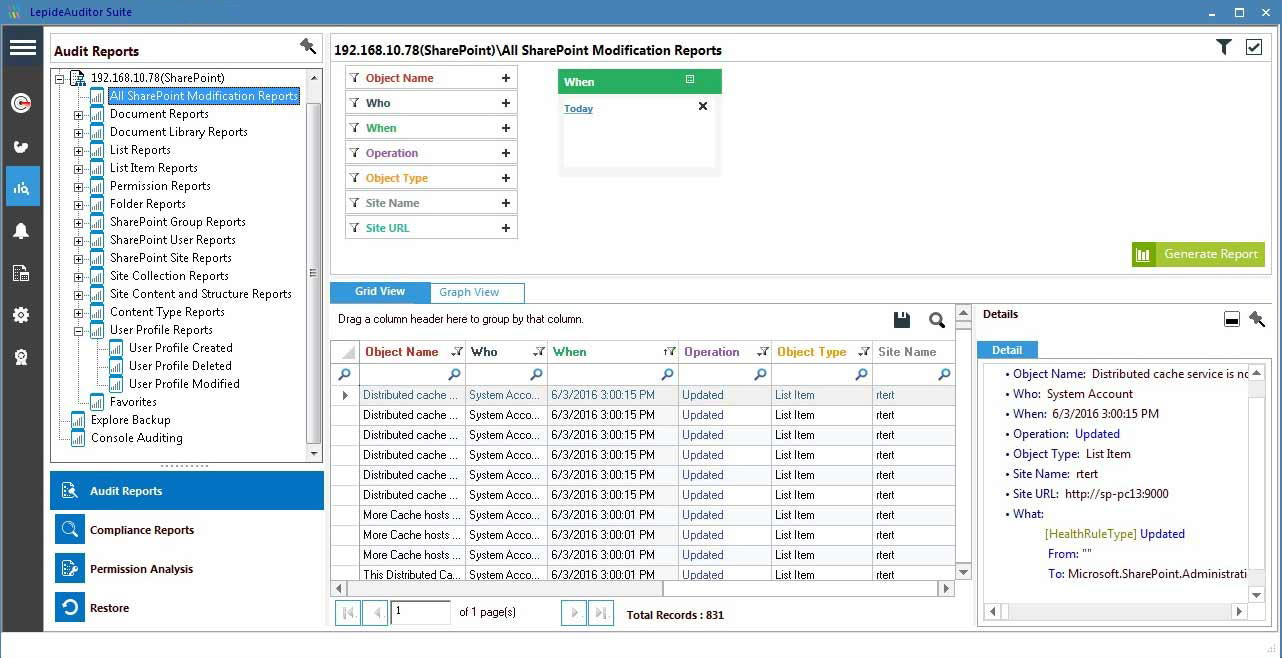Add a Site URL filter with plus
This screenshot has height=658, width=1282.
coord(506,228)
